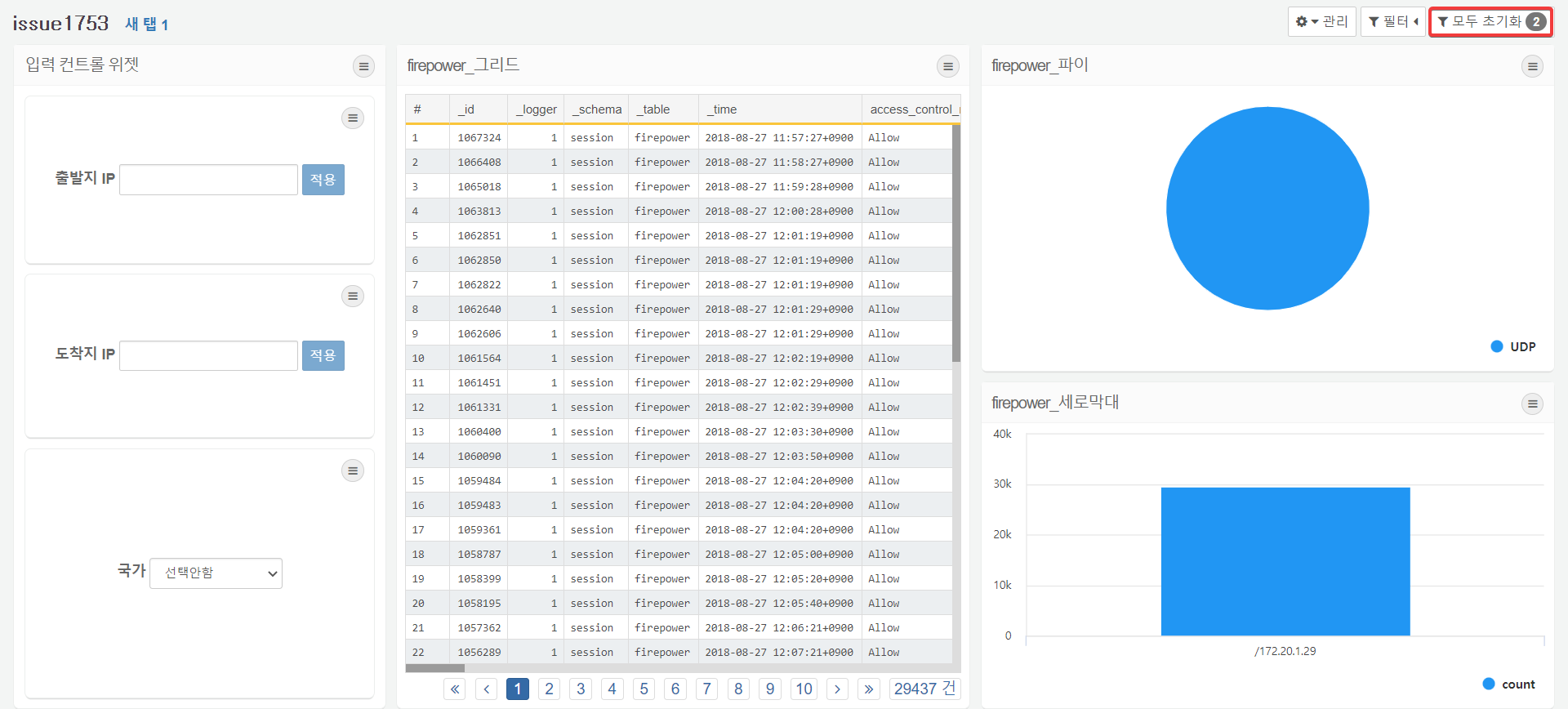
Task: Toggle the count legend swatch in bar chart
Action: pos(1489,684)
